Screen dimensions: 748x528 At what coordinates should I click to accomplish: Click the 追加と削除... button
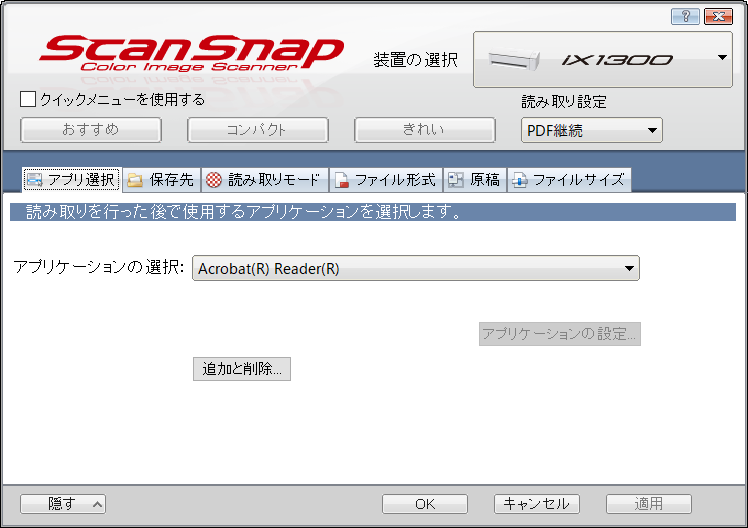(242, 369)
